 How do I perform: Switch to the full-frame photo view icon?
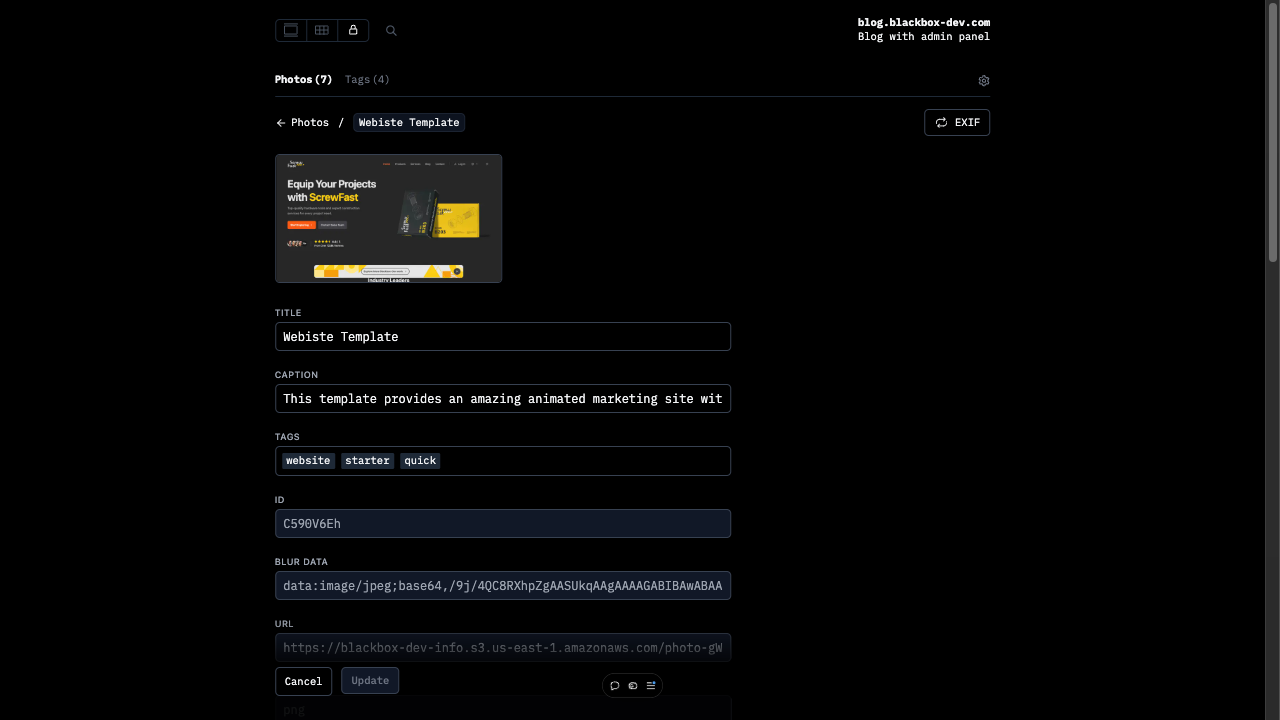(291, 31)
